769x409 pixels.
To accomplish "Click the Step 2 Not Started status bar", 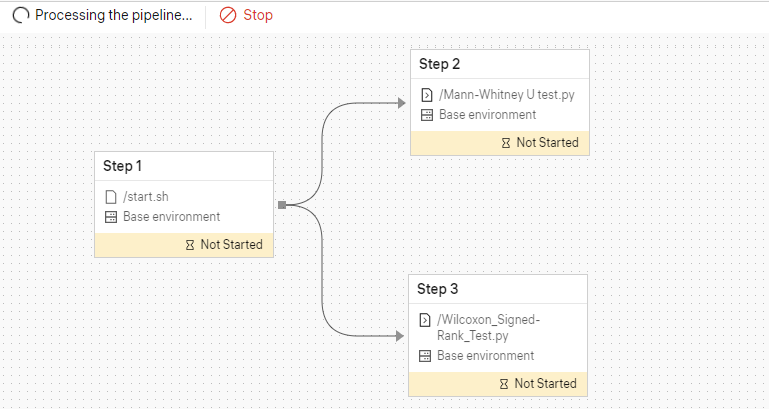I will coord(500,143).
